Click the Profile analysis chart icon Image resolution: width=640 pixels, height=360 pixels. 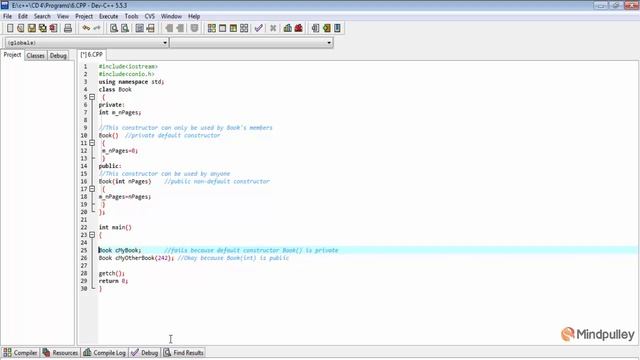288,28
